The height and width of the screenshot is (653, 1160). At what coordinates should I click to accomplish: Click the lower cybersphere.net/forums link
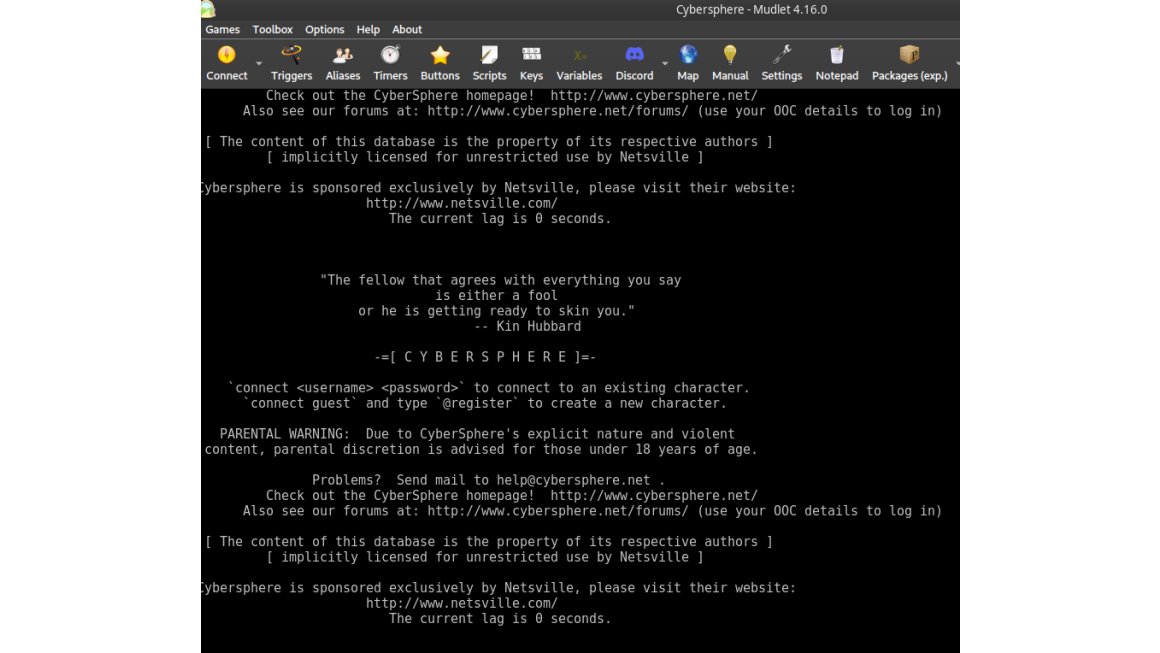click(558, 511)
